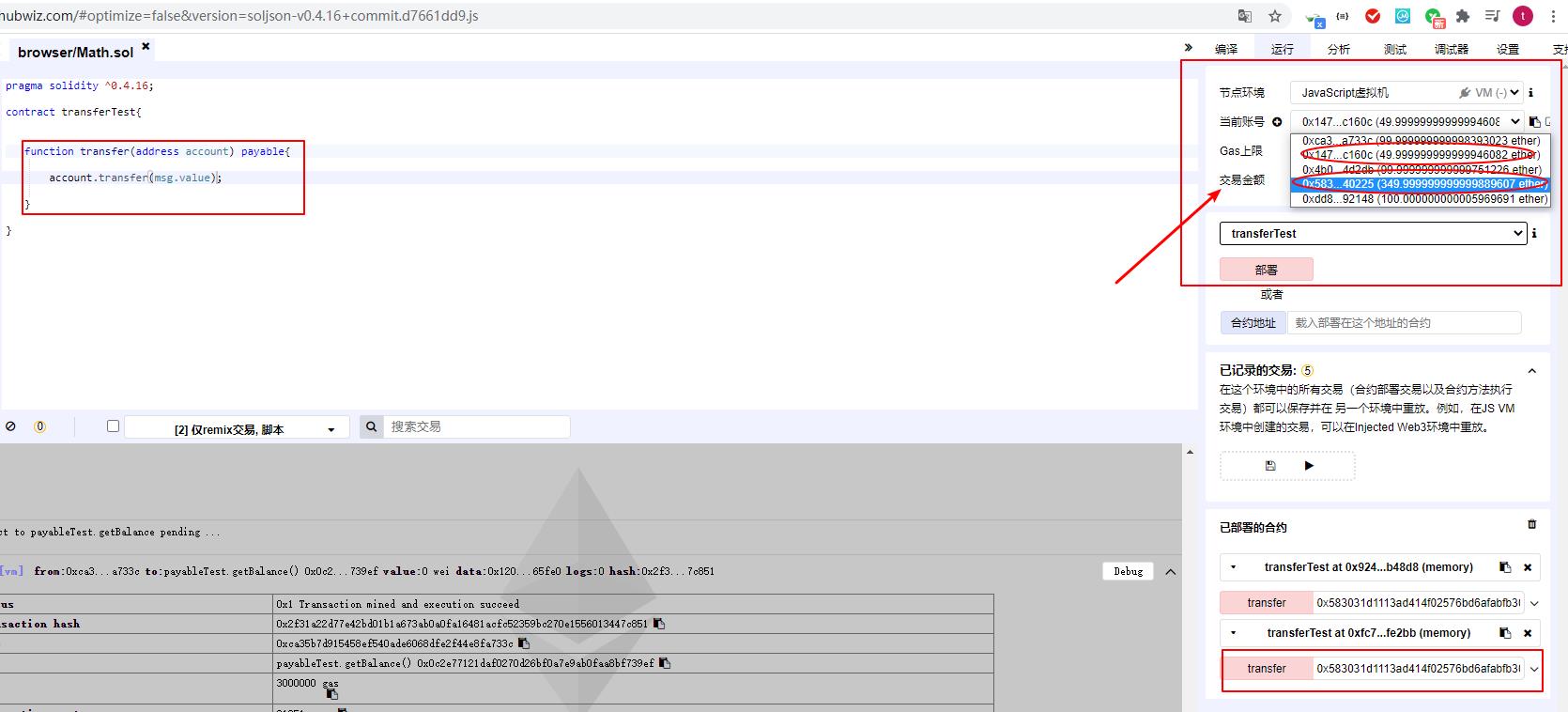Switch to the 运行 (Run) tab
This screenshot has width=1568, height=712.
point(1283,49)
